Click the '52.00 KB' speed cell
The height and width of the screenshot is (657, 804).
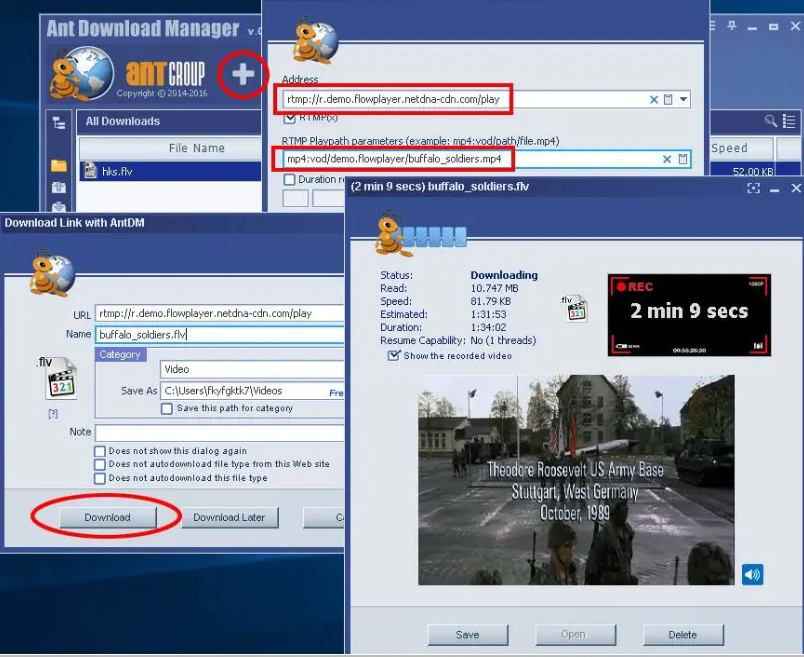coord(753,171)
